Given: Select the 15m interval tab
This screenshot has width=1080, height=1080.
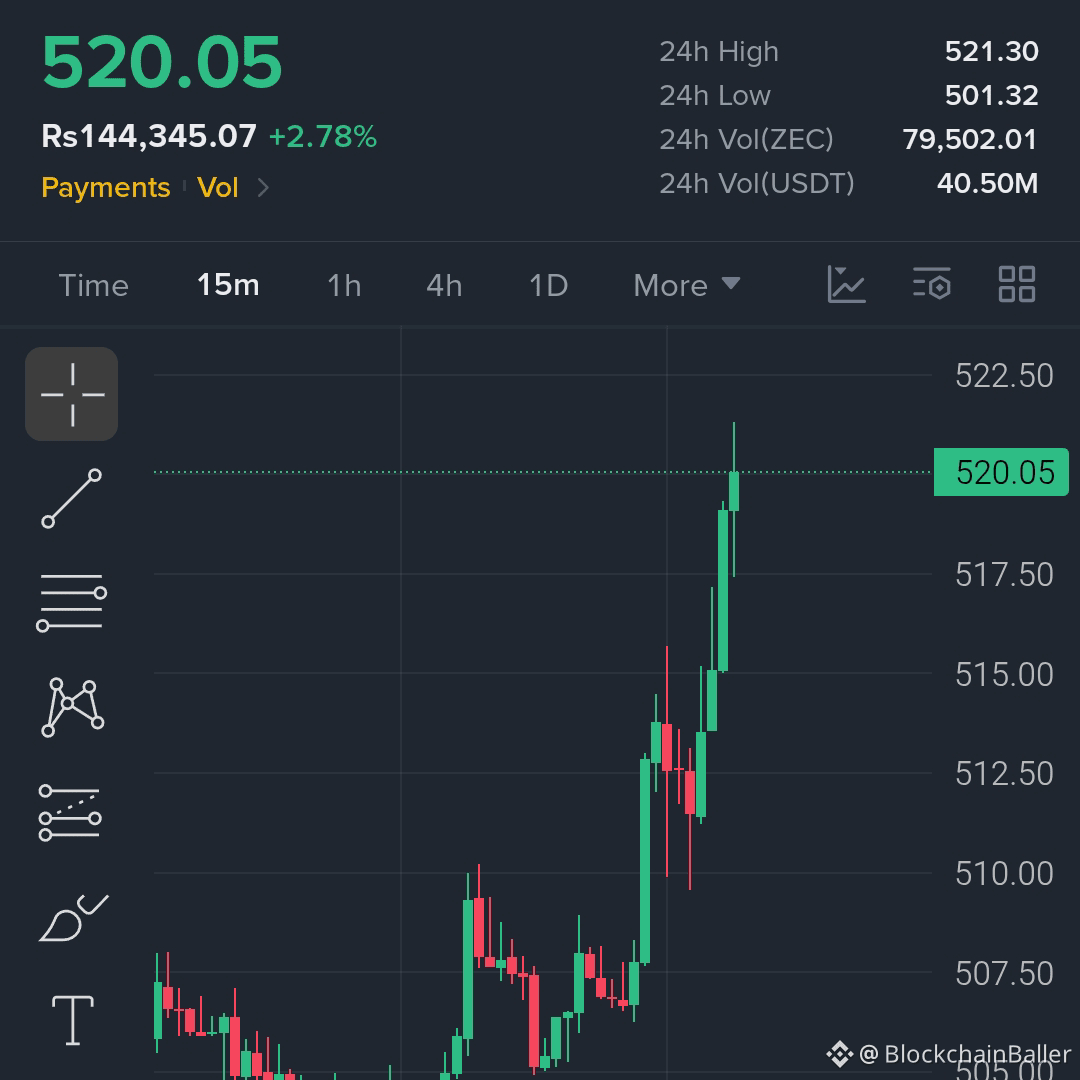Looking at the screenshot, I should coord(228,284).
